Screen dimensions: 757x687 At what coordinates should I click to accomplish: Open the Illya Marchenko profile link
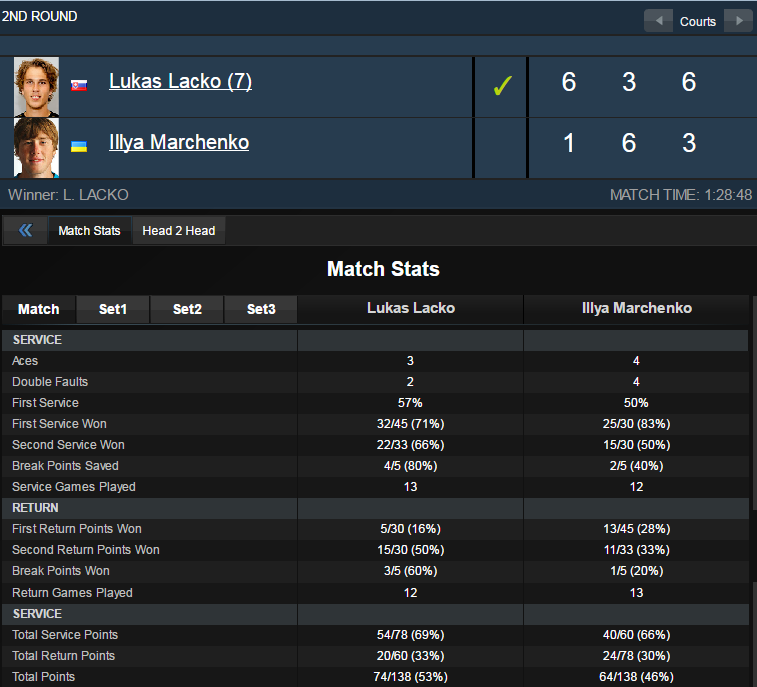[179, 142]
